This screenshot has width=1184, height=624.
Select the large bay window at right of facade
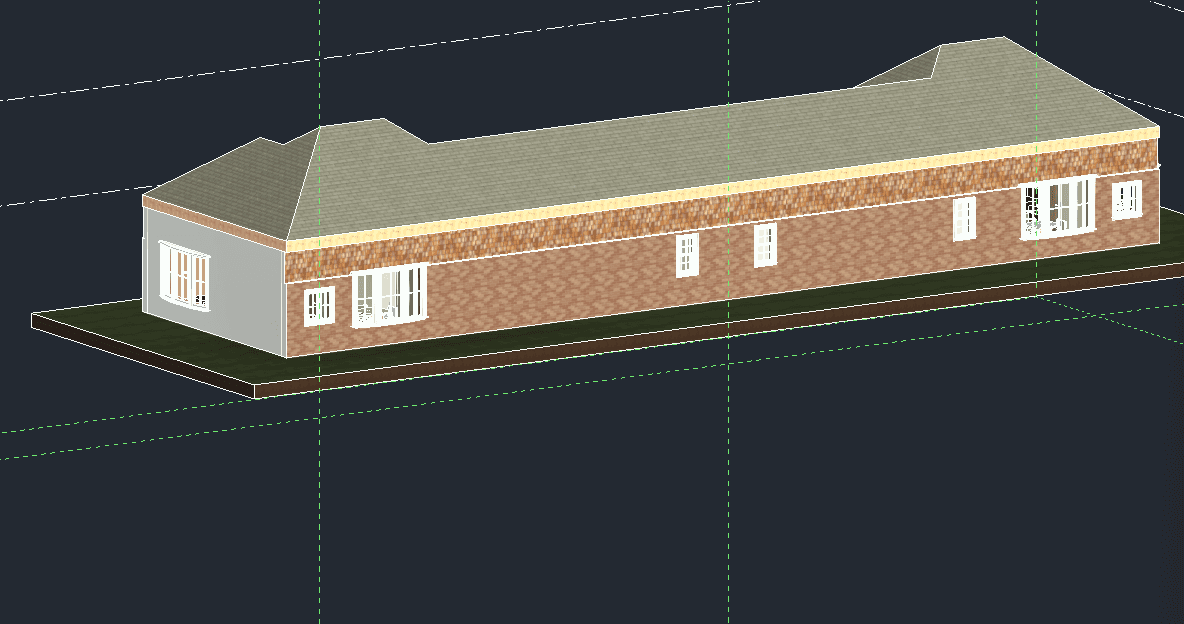(x=1058, y=207)
